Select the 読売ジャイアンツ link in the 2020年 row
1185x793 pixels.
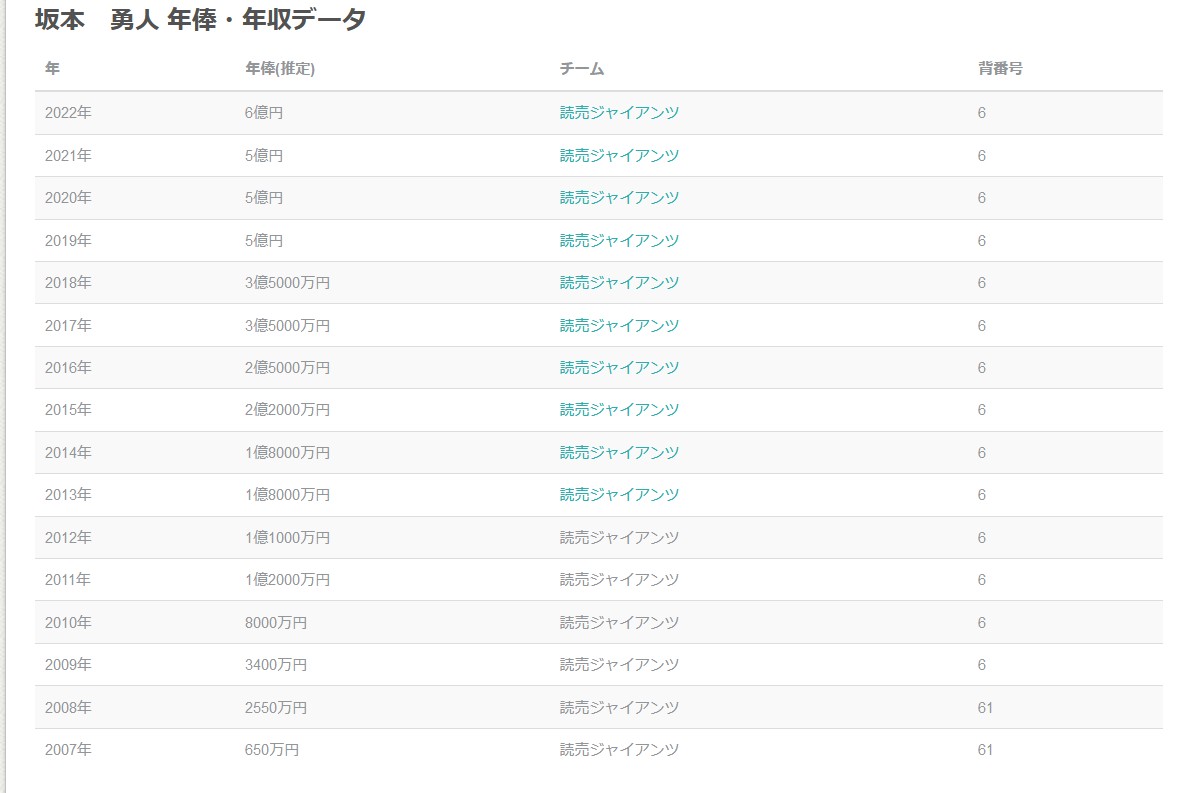pyautogui.click(x=619, y=198)
